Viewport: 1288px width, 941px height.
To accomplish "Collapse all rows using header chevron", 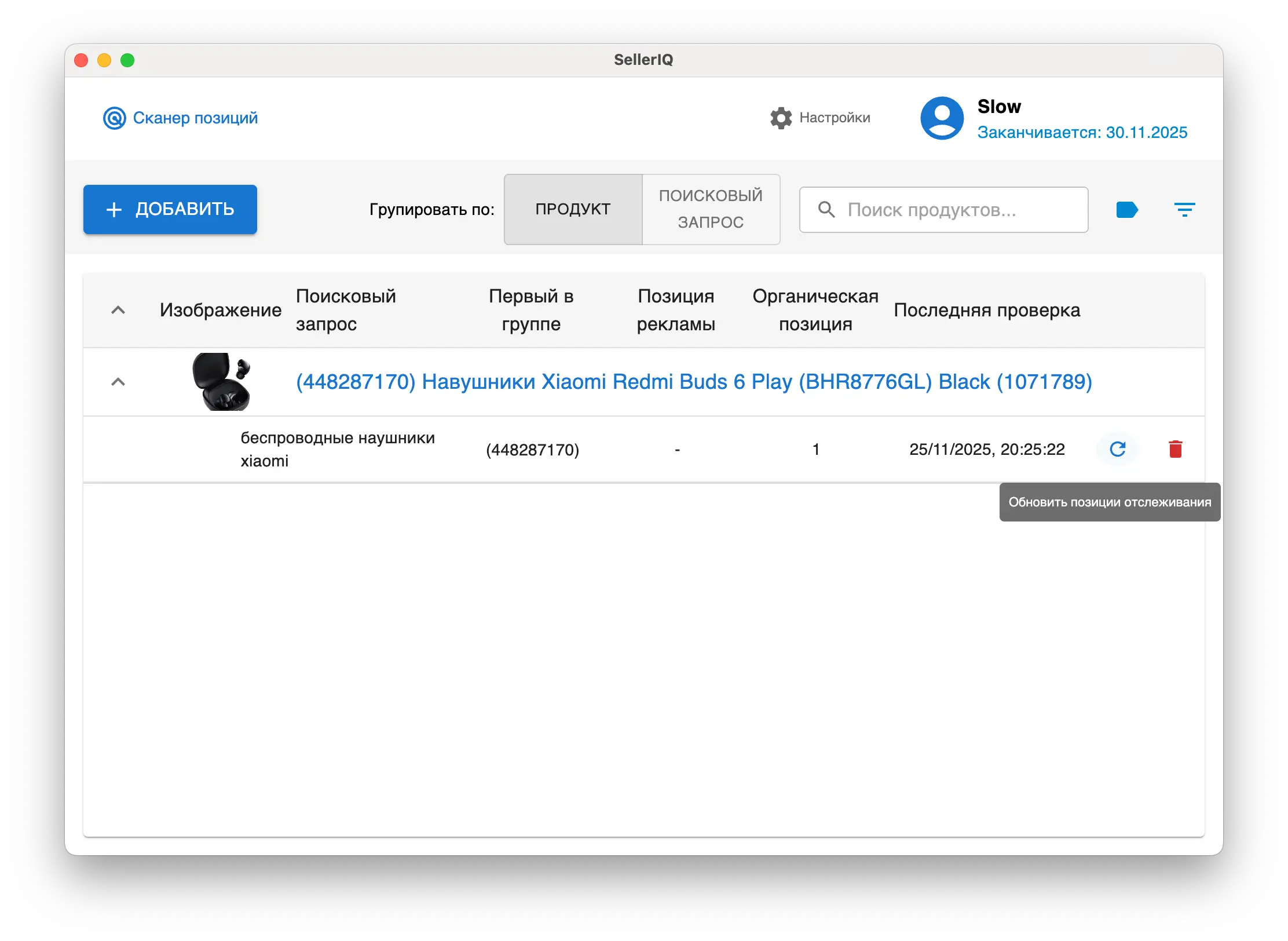I will [x=118, y=310].
